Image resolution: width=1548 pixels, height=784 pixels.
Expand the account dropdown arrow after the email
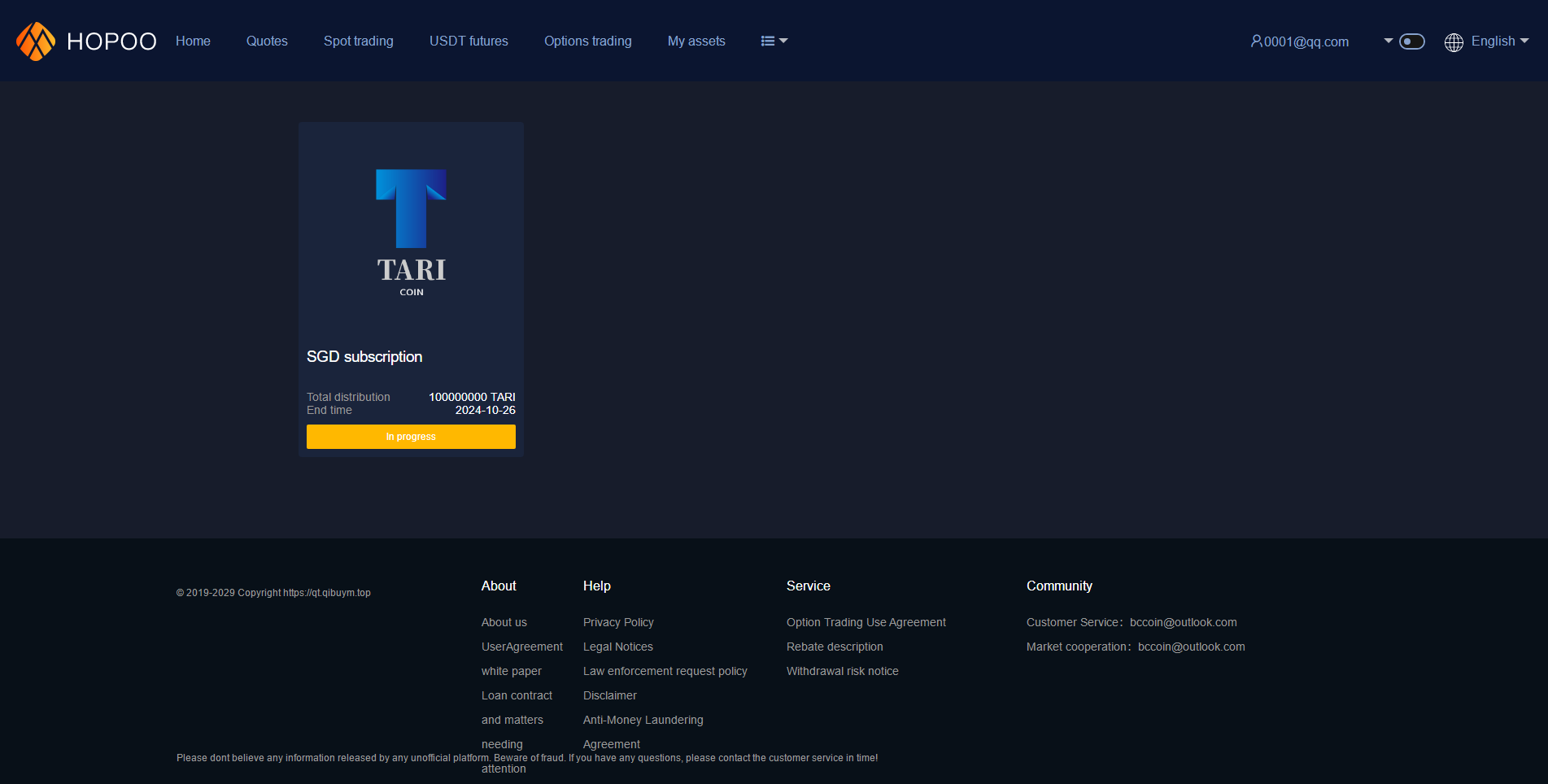click(1388, 41)
